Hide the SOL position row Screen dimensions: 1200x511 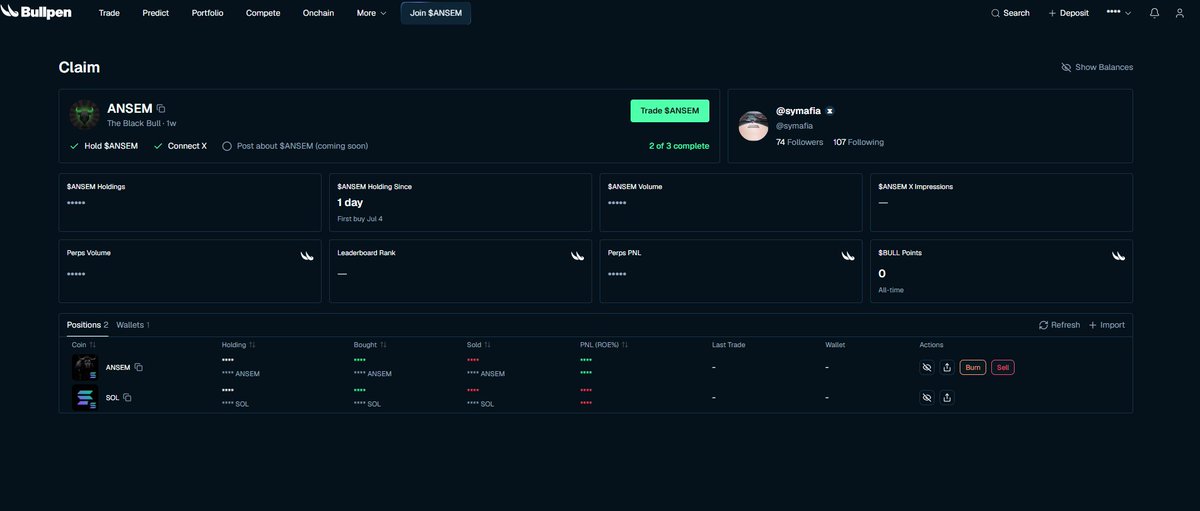(x=927, y=397)
